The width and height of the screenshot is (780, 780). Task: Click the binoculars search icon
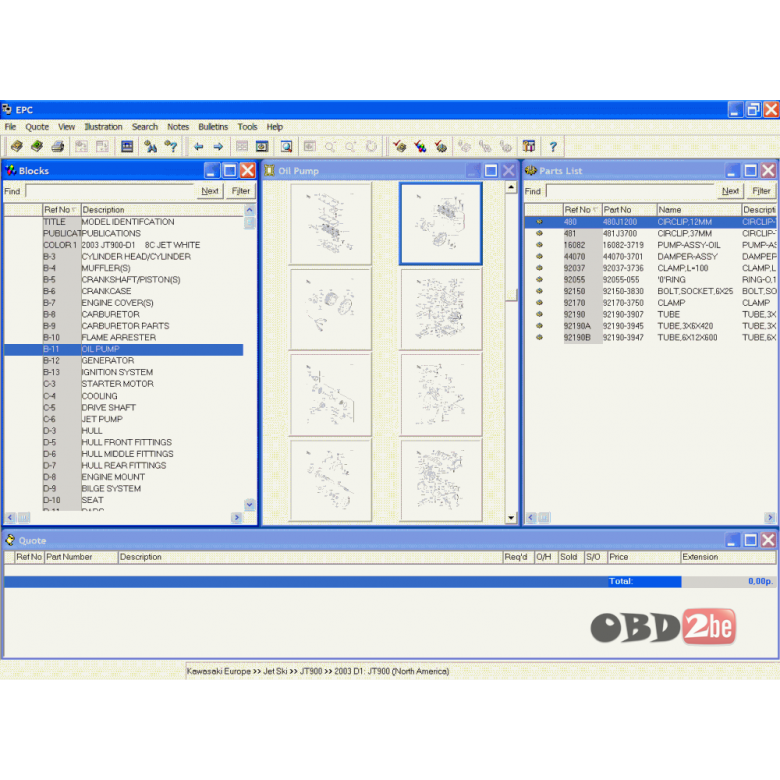click(x=150, y=146)
